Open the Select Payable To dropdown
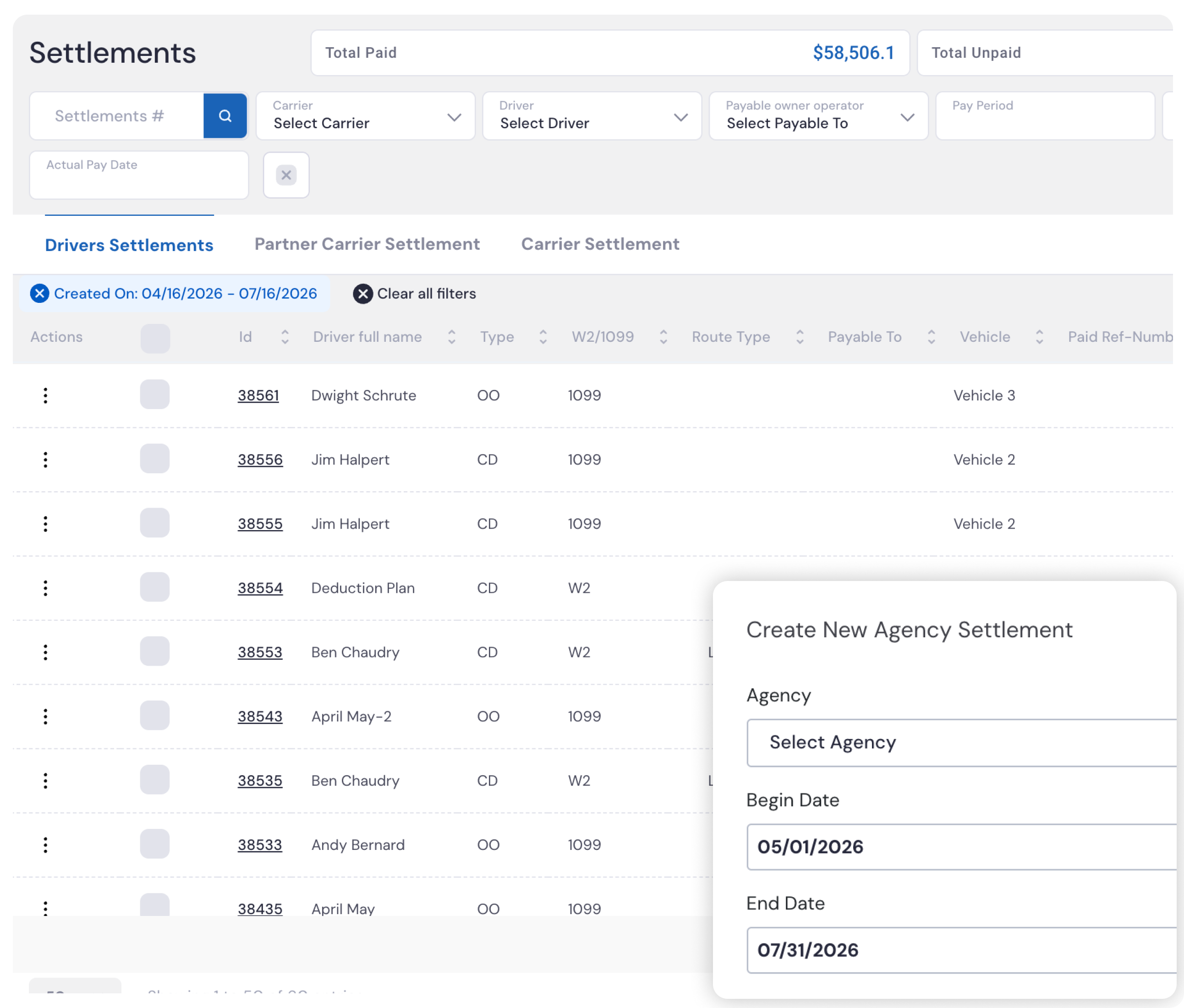The image size is (1184, 1008). pyautogui.click(x=818, y=116)
